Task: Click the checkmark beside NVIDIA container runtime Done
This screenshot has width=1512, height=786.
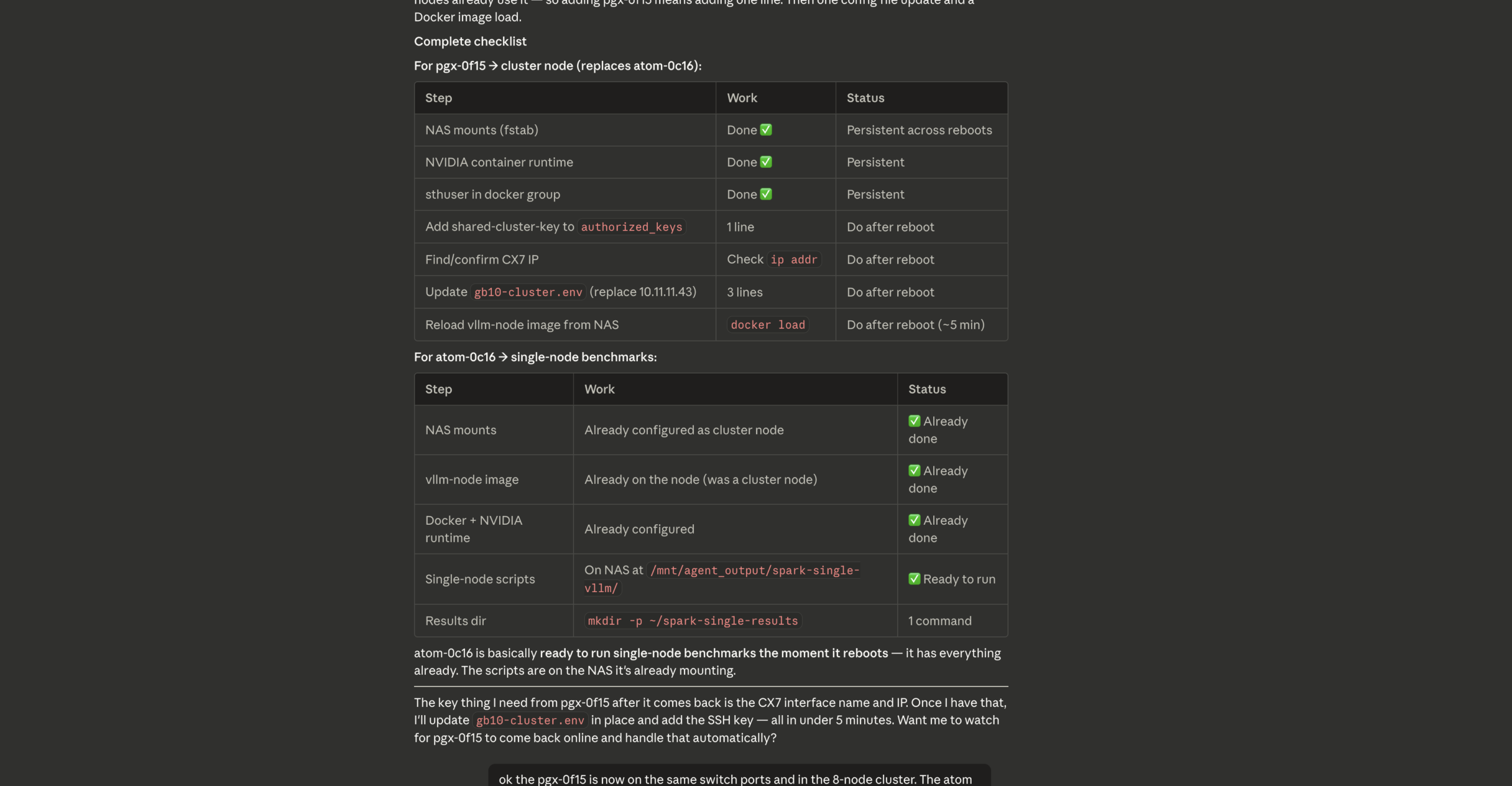Action: coord(766,161)
